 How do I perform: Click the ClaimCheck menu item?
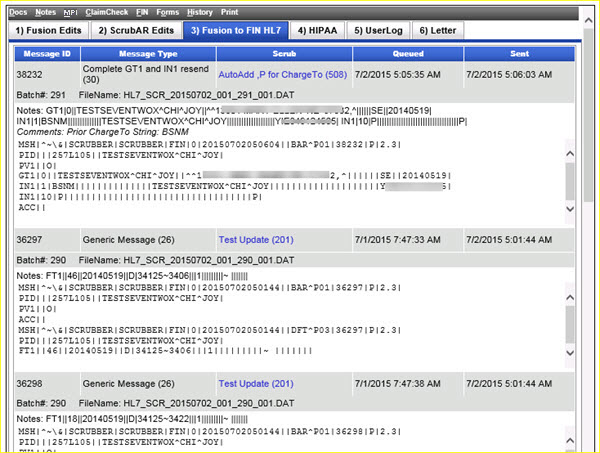(x=109, y=12)
